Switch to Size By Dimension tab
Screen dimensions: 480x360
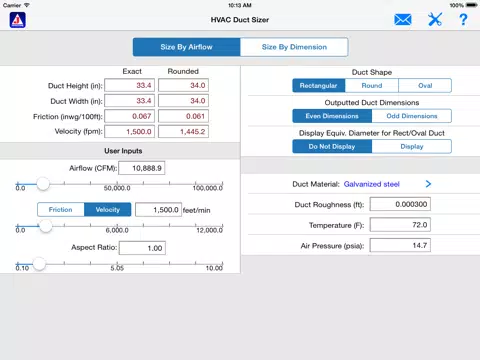click(x=294, y=47)
